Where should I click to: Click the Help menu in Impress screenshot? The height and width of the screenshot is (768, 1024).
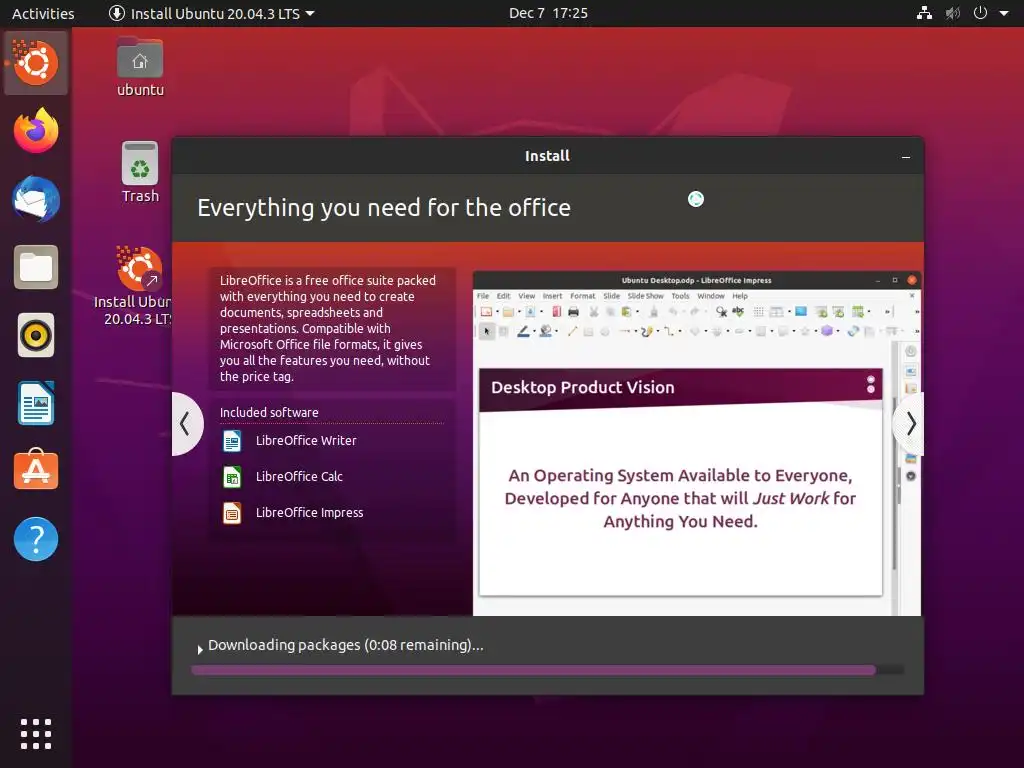[x=739, y=296]
